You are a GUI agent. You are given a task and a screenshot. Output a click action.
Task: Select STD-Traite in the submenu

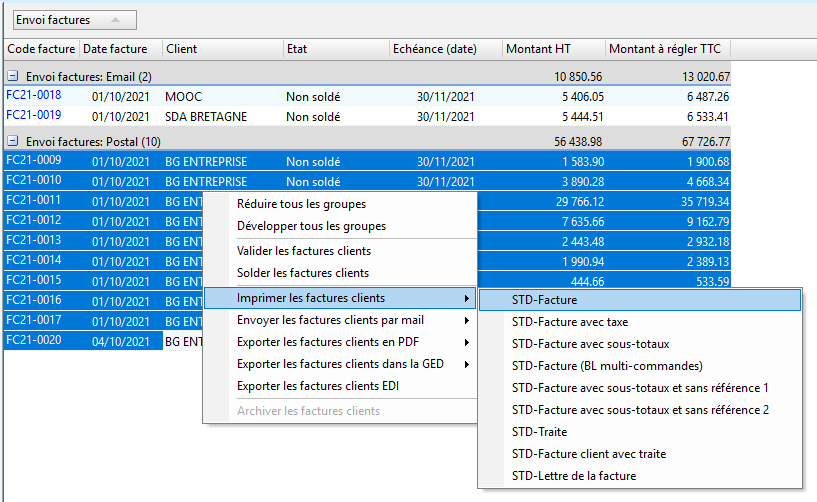click(539, 432)
